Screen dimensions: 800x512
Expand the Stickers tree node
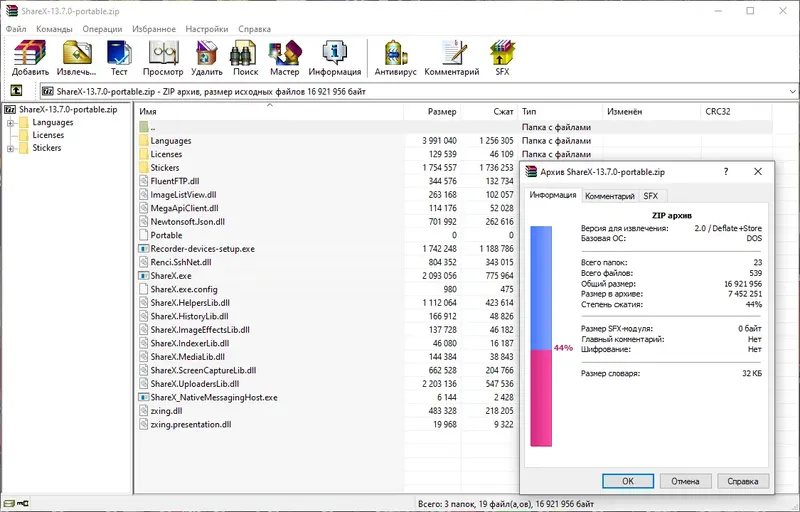click(10, 148)
